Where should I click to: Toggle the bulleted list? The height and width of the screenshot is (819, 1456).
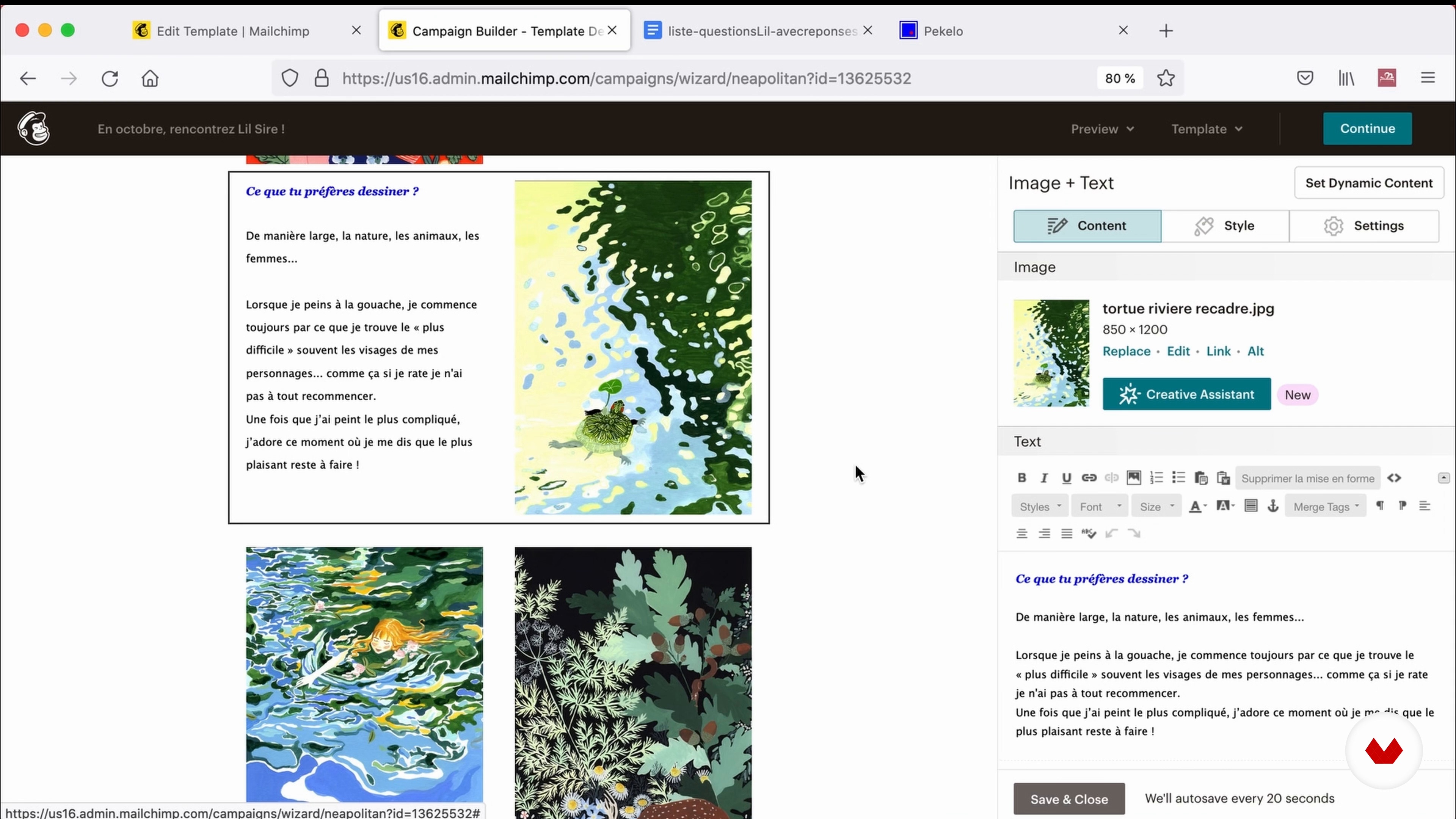pos(1178,478)
